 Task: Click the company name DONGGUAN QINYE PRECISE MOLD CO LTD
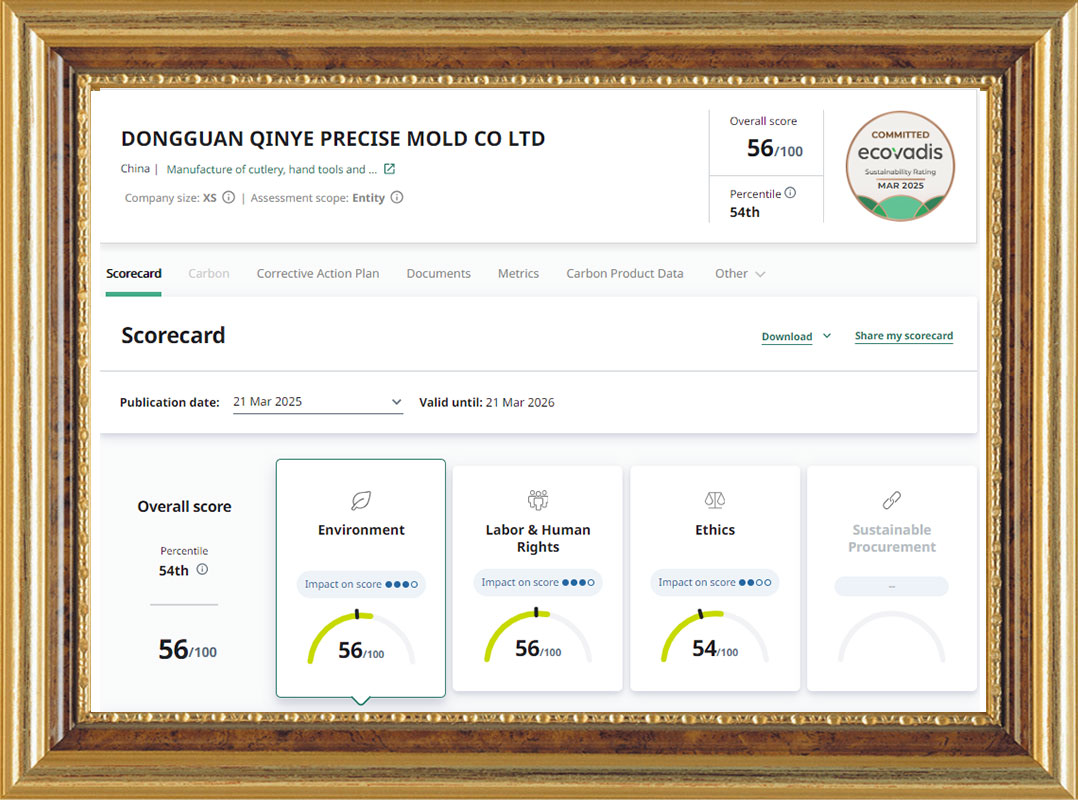pos(333,139)
